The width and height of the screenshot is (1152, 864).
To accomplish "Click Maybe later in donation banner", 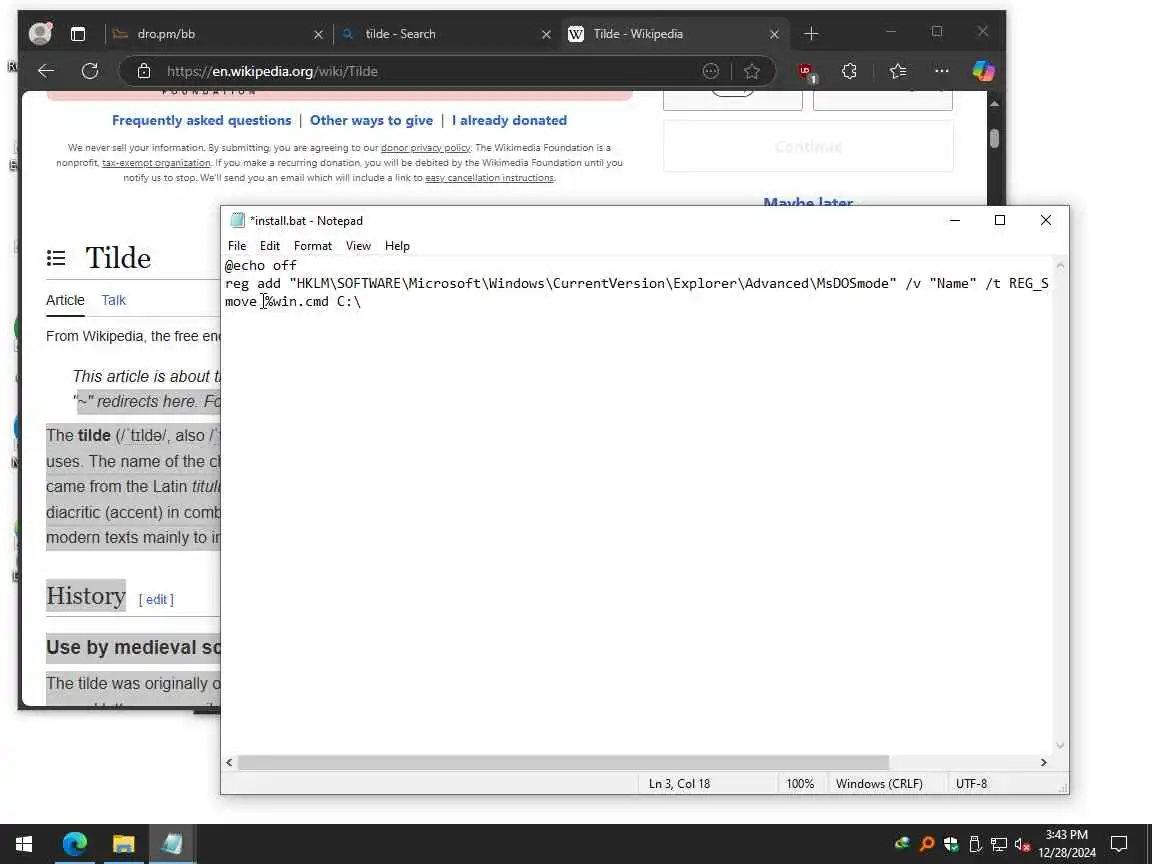I will tap(807, 201).
